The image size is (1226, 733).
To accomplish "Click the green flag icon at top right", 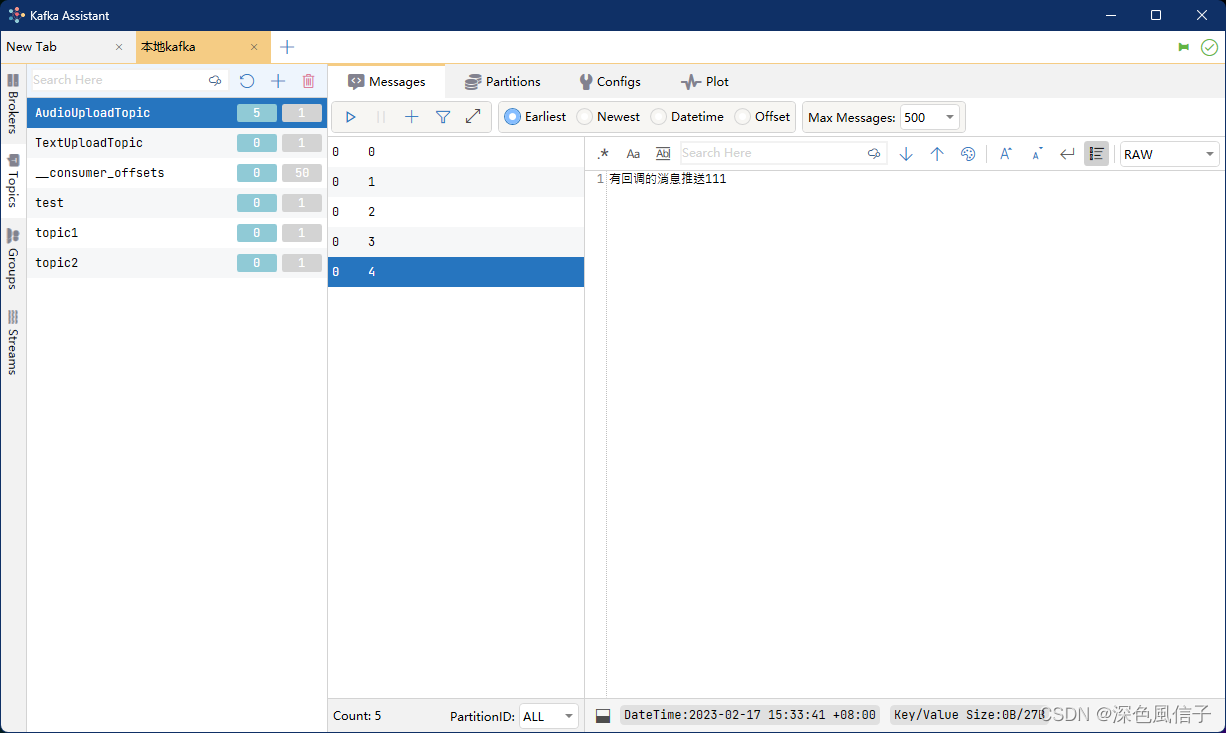I will [x=1184, y=47].
